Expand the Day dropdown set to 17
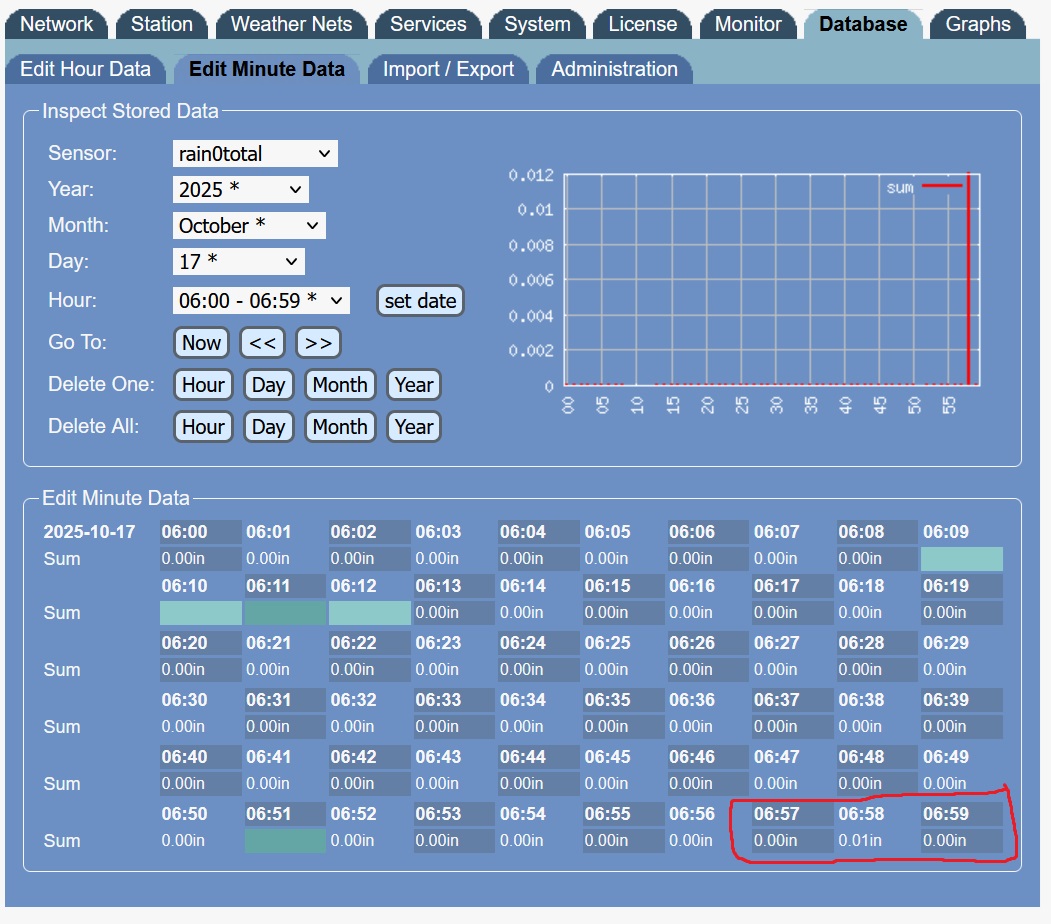The image size is (1051, 924). [238, 262]
